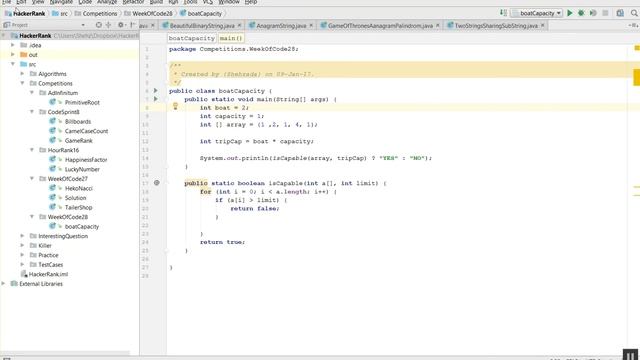Expand the Algorithms folder
This screenshot has width=640, height=360.
coord(22,73)
